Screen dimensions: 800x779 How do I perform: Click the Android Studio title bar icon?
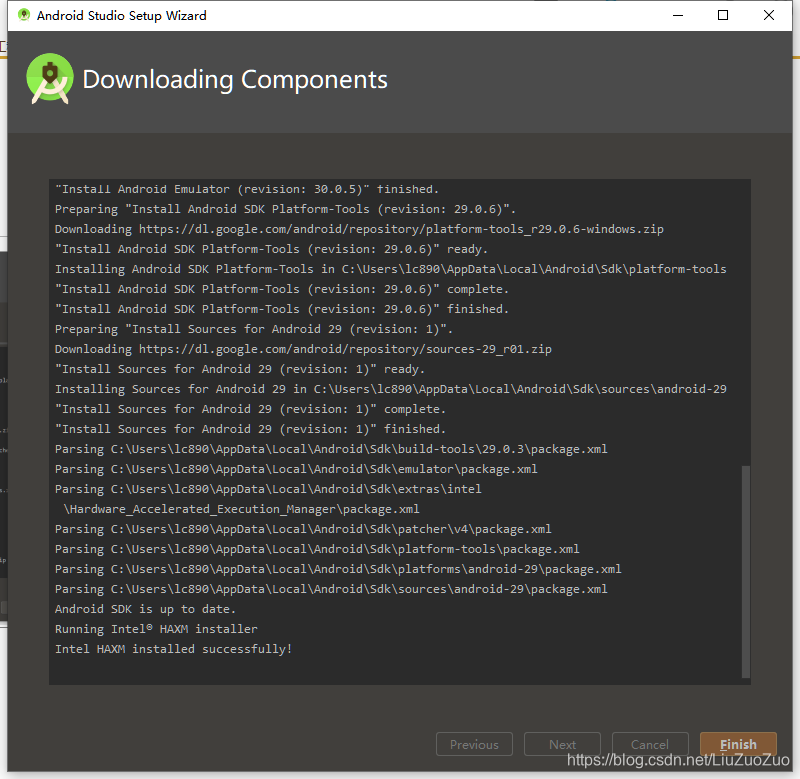tap(23, 15)
